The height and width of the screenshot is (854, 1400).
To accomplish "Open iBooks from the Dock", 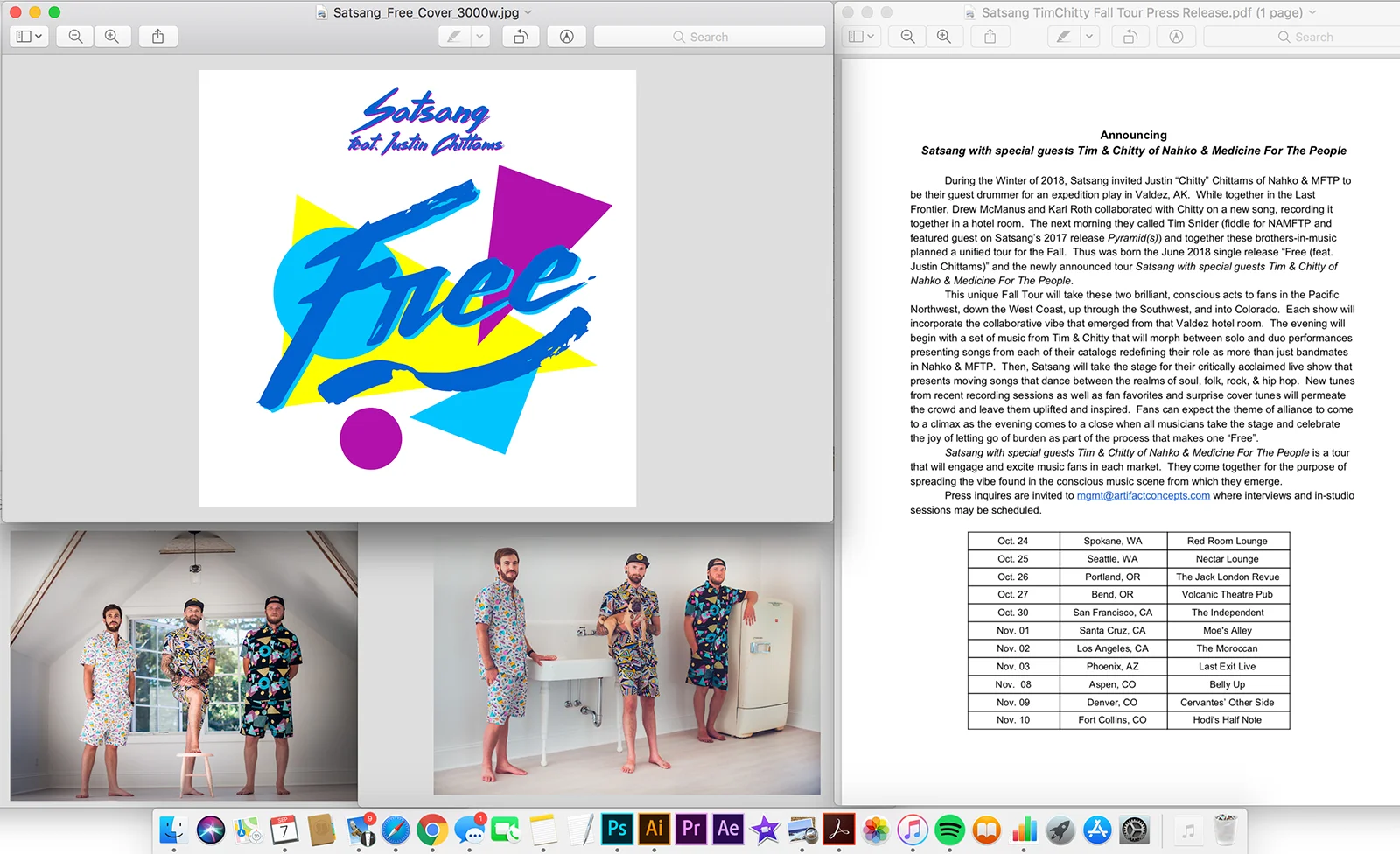I will coord(987,829).
